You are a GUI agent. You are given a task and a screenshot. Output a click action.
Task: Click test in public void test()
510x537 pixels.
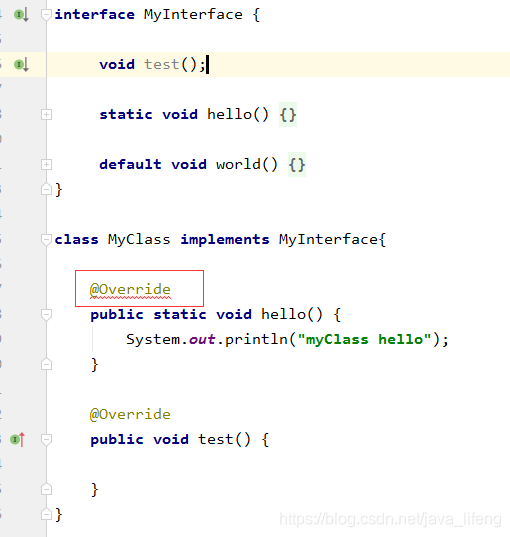(216, 439)
